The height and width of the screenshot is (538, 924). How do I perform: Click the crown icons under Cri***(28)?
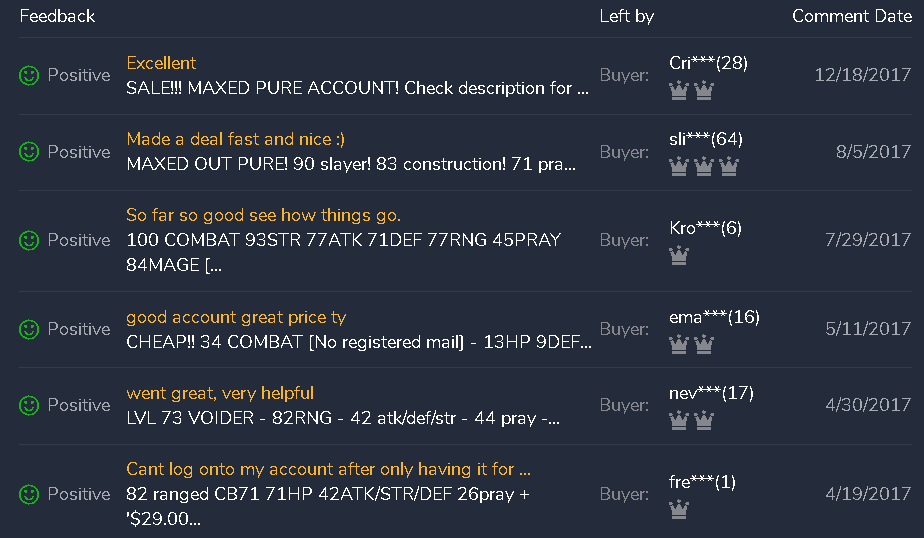point(691,91)
